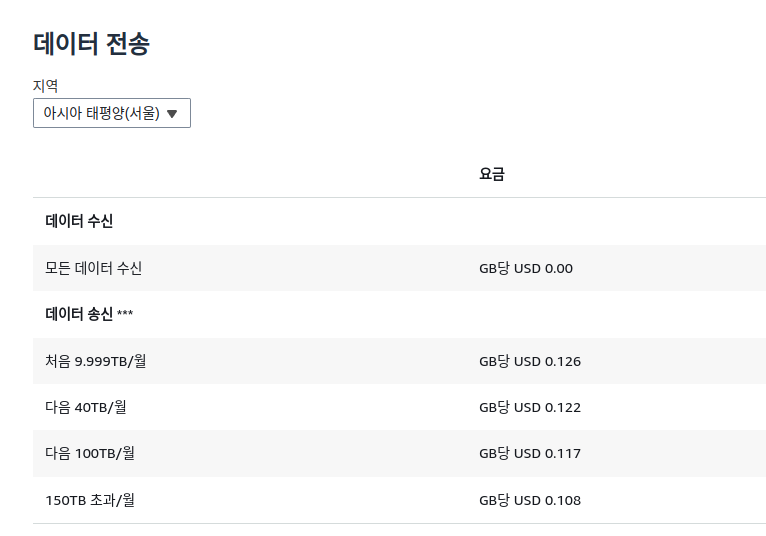766x536 pixels.
Task: Click the 데이터 송신 section header text
Action: (79, 314)
